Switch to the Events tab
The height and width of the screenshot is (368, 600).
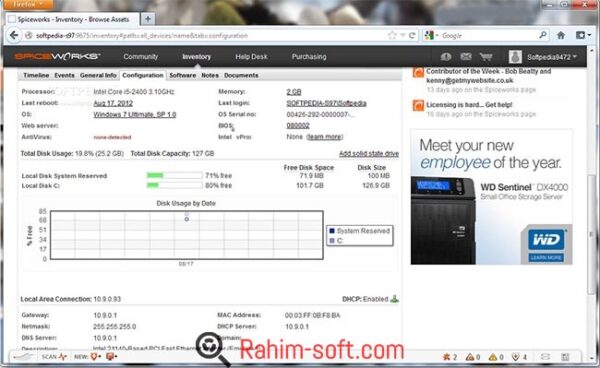tap(64, 75)
